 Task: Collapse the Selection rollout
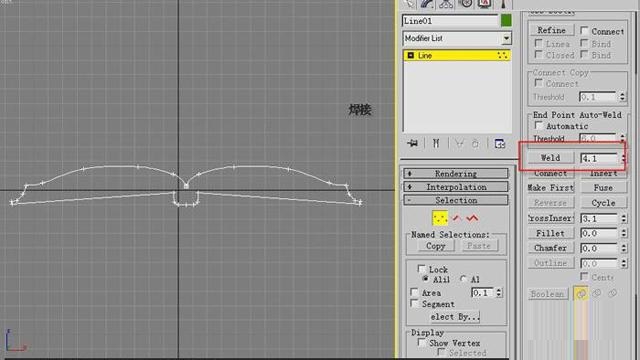click(456, 200)
